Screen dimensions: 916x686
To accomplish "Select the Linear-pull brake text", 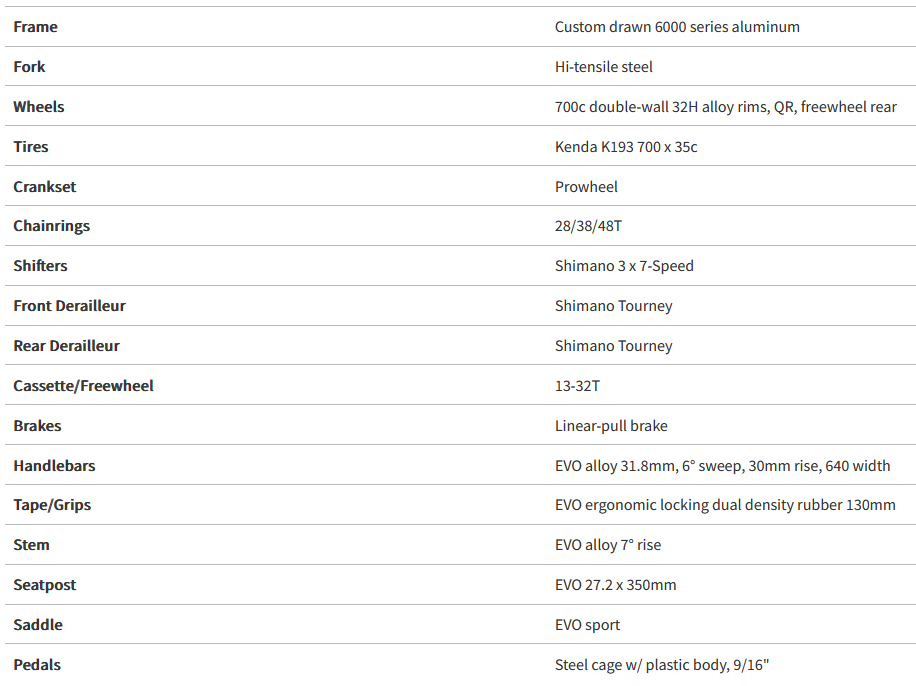I will (611, 426).
